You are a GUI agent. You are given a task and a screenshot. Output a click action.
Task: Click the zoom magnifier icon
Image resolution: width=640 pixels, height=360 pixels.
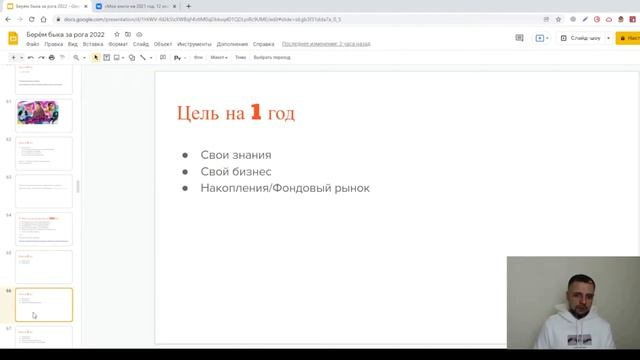click(76, 58)
